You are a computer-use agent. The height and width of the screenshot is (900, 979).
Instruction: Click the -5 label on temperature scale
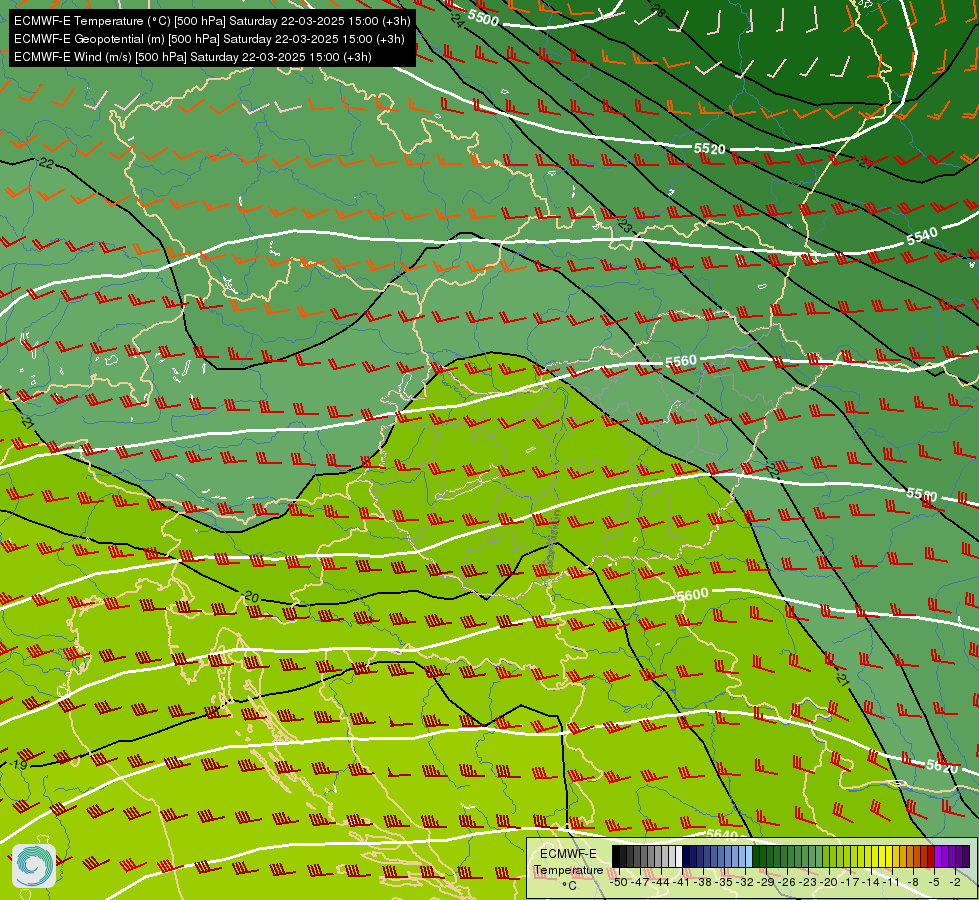click(x=934, y=882)
